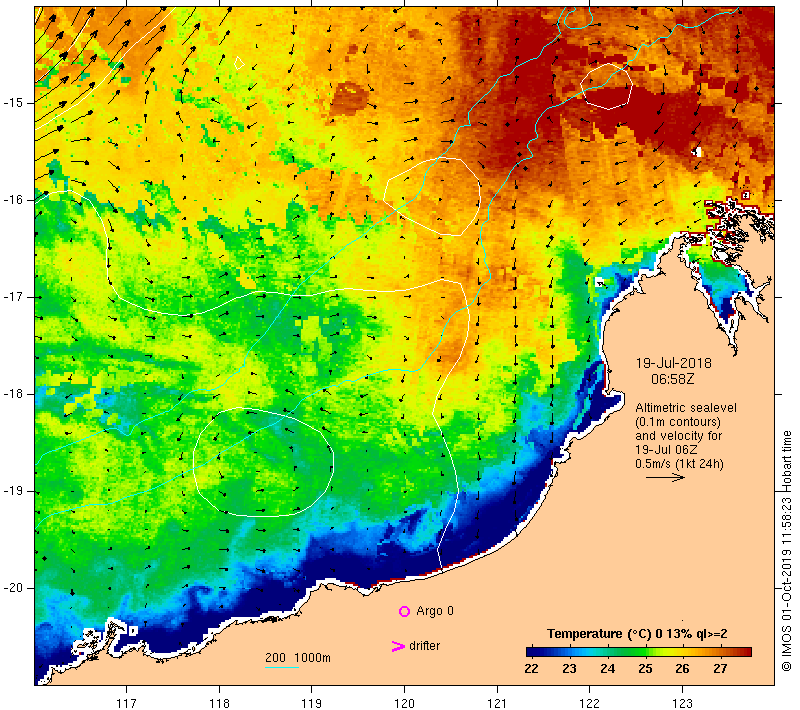Click the 27 value on temperature scale
The width and height of the screenshot is (800, 710).
point(720,669)
